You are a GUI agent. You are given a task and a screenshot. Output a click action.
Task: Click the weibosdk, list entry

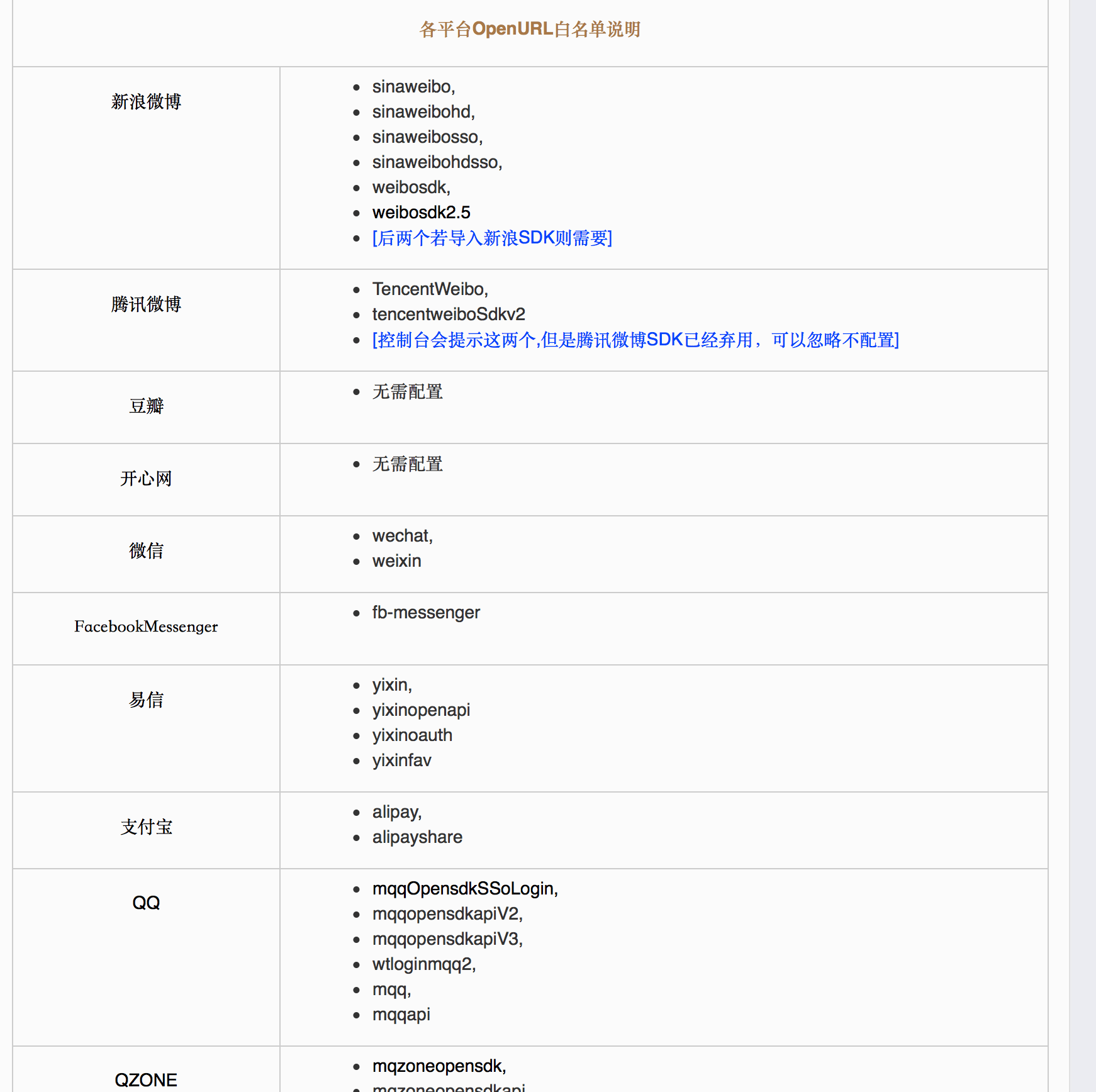coord(411,187)
